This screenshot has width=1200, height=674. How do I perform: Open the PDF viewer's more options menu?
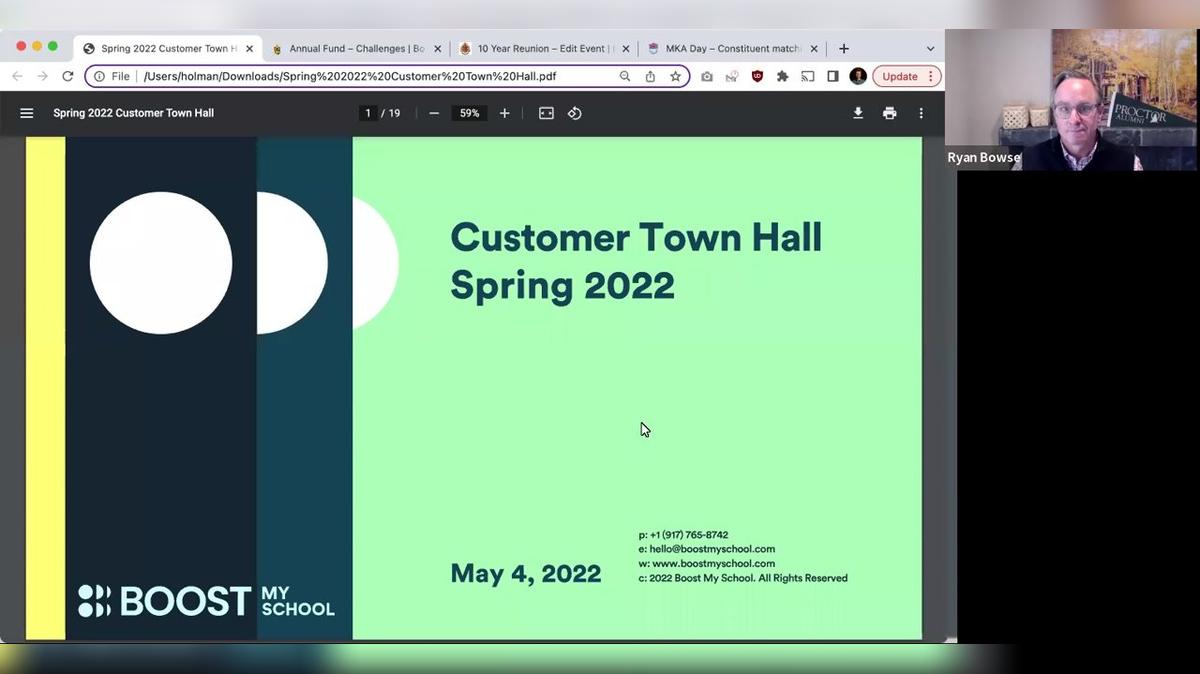pos(921,113)
